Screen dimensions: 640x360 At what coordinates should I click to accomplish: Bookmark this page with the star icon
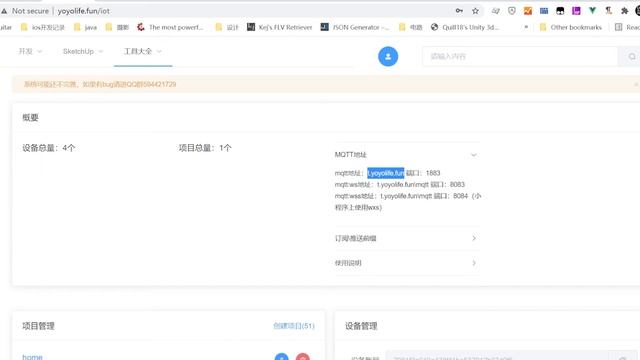475,11
